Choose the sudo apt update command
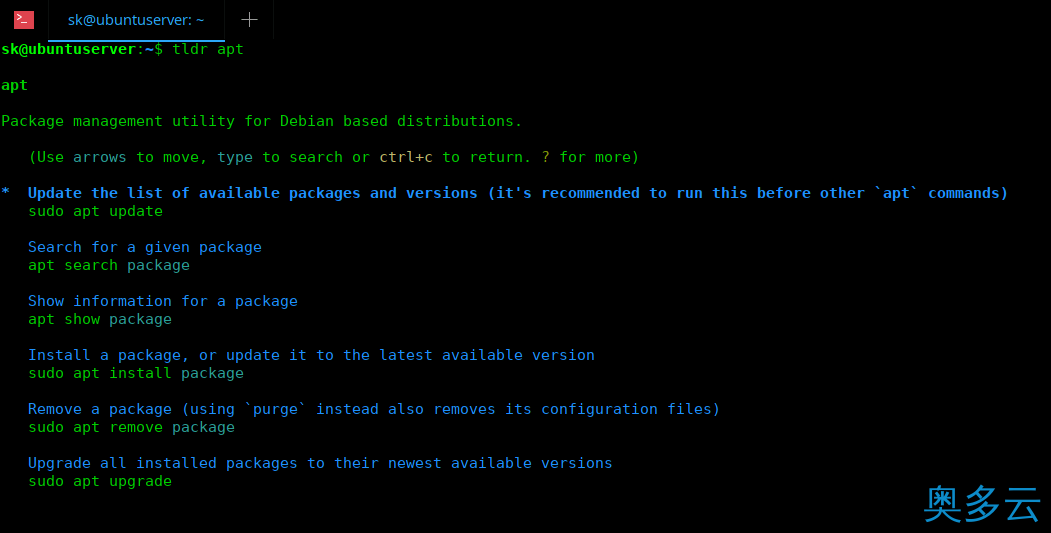Screen dimensions: 1051x533 coord(95,211)
